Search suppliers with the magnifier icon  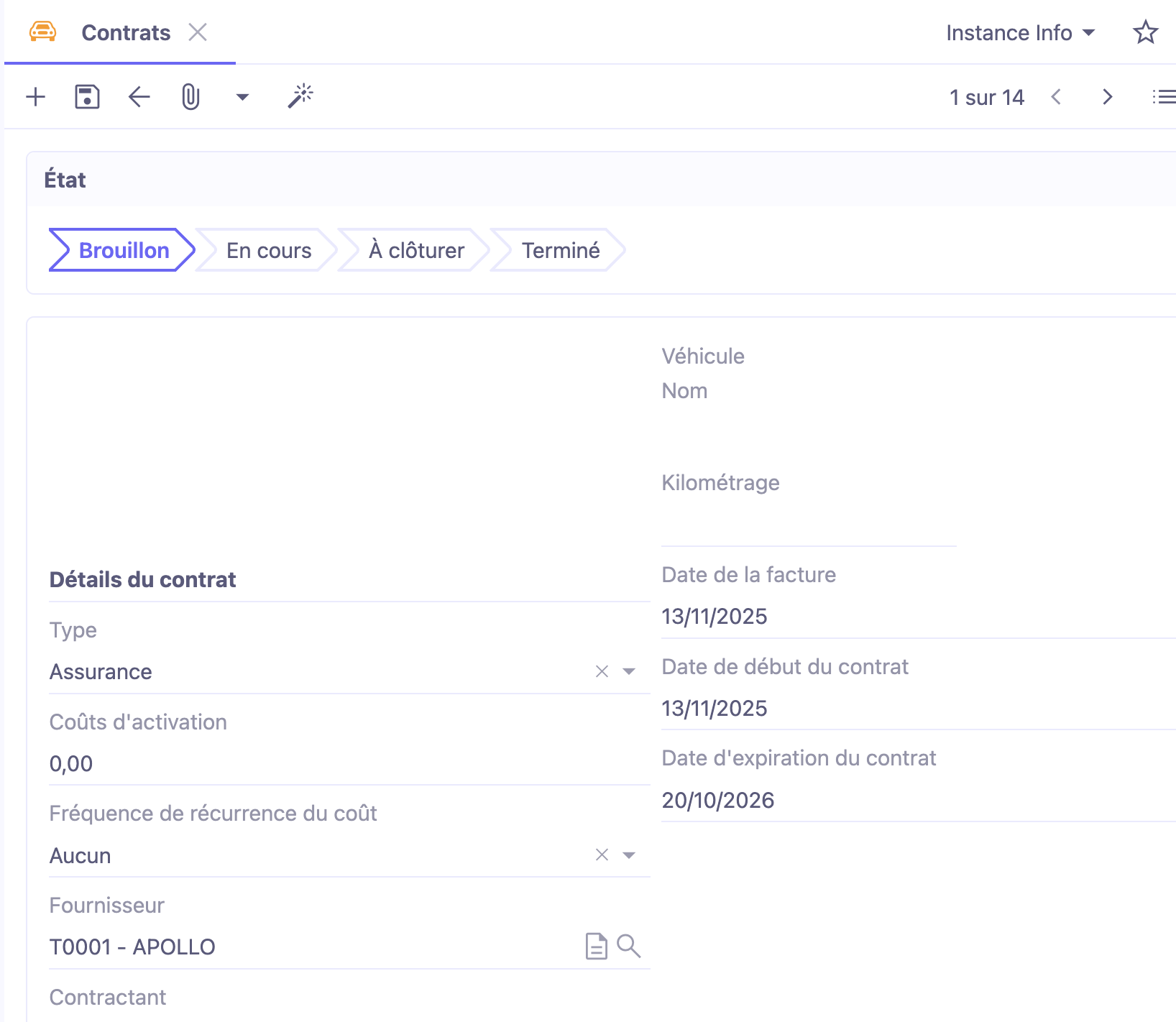coord(629,947)
